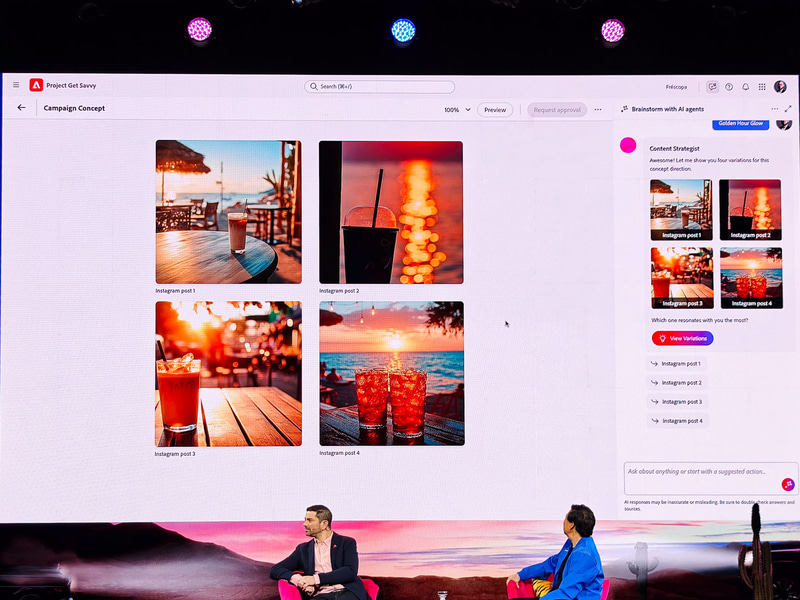This screenshot has height=600, width=800.
Task: Open the user profile avatar
Action: pos(780,87)
